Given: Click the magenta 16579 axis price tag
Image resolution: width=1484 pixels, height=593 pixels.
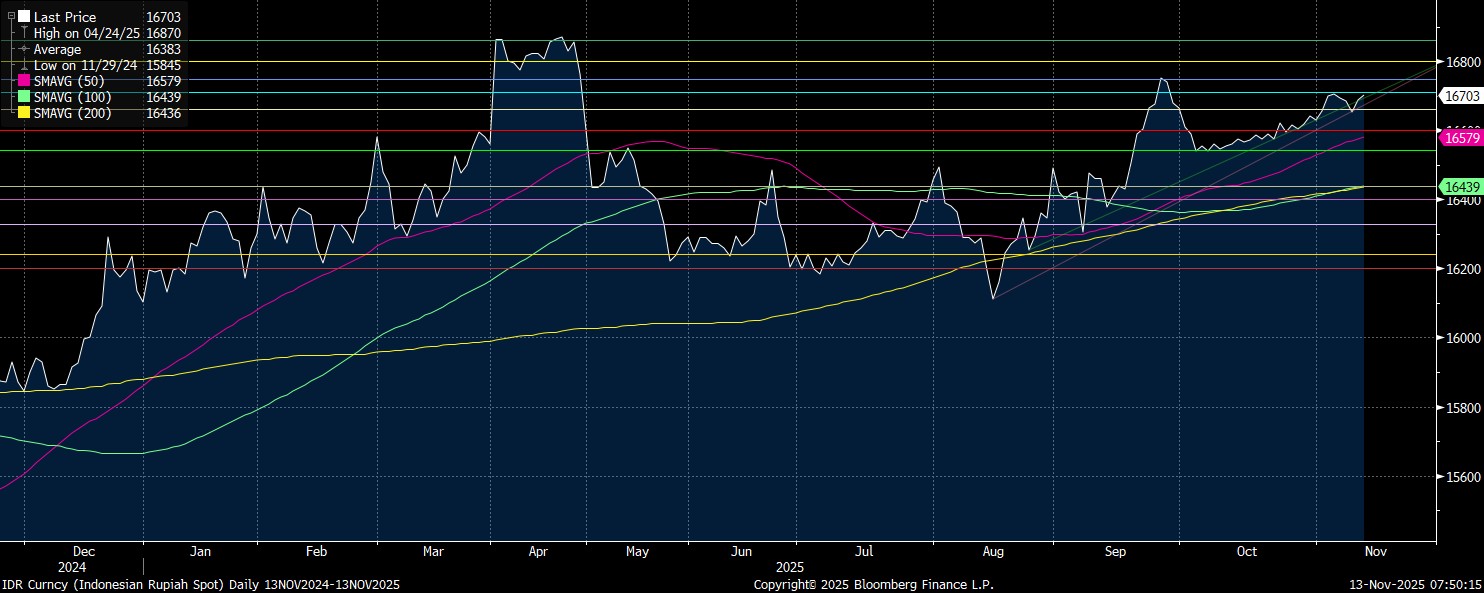Looking at the screenshot, I should pyautogui.click(x=1458, y=138).
